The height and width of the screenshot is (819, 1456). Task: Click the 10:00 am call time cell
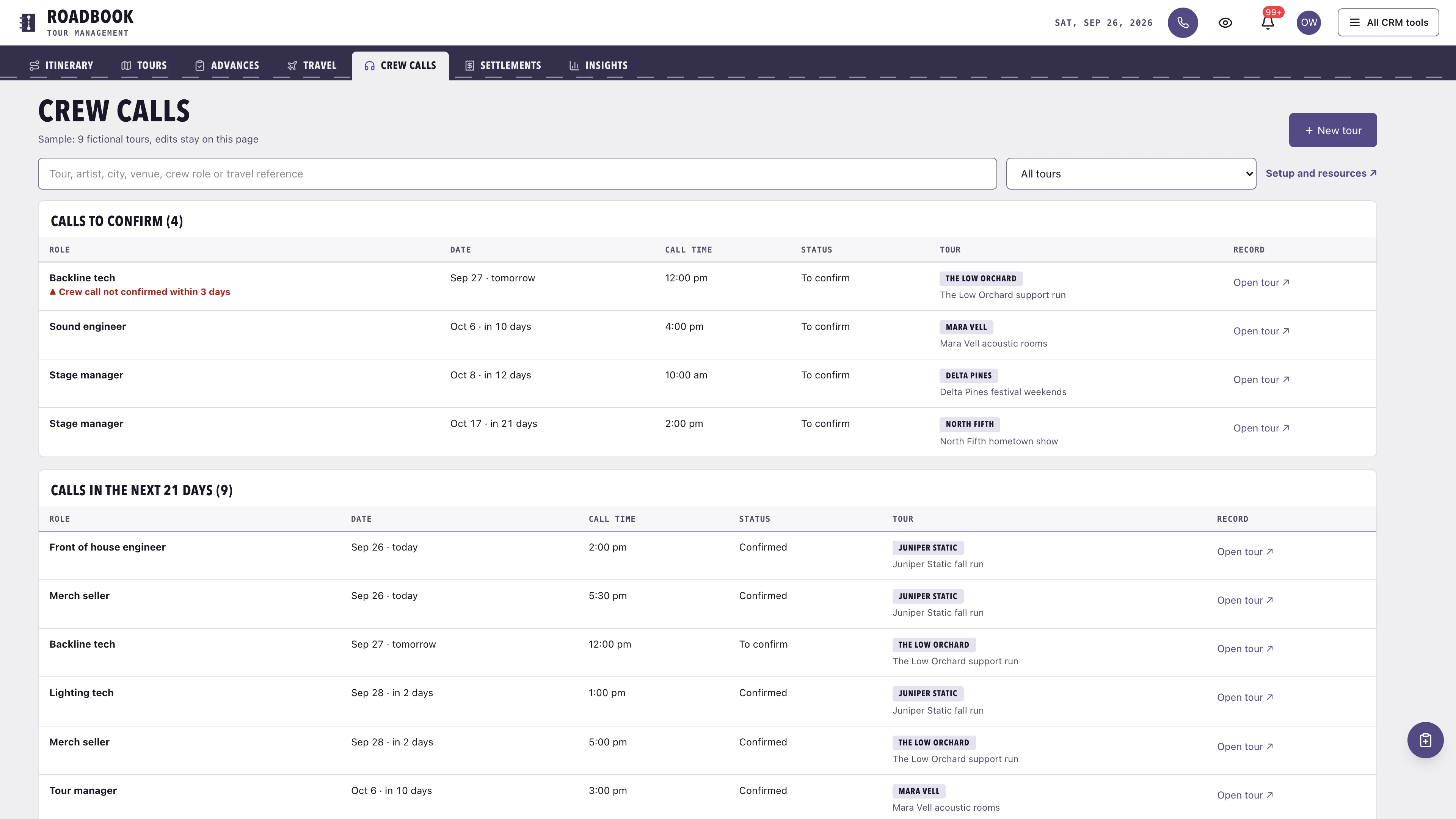click(686, 375)
